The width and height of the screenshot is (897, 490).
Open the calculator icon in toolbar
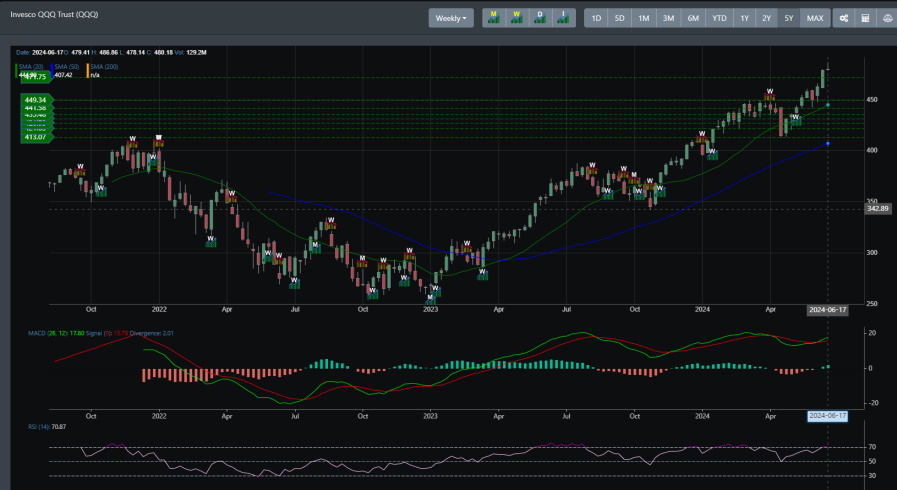(866, 18)
